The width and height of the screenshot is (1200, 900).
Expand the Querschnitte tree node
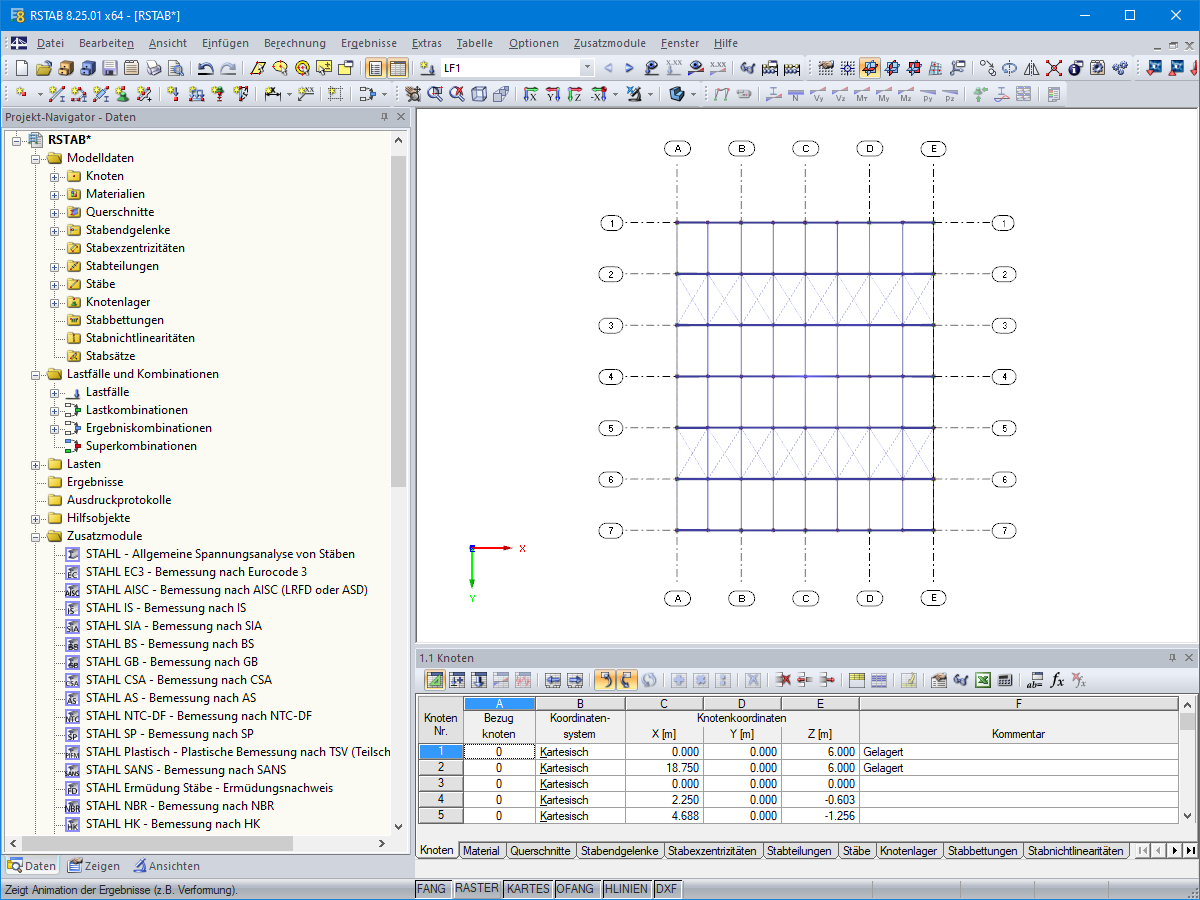click(55, 212)
